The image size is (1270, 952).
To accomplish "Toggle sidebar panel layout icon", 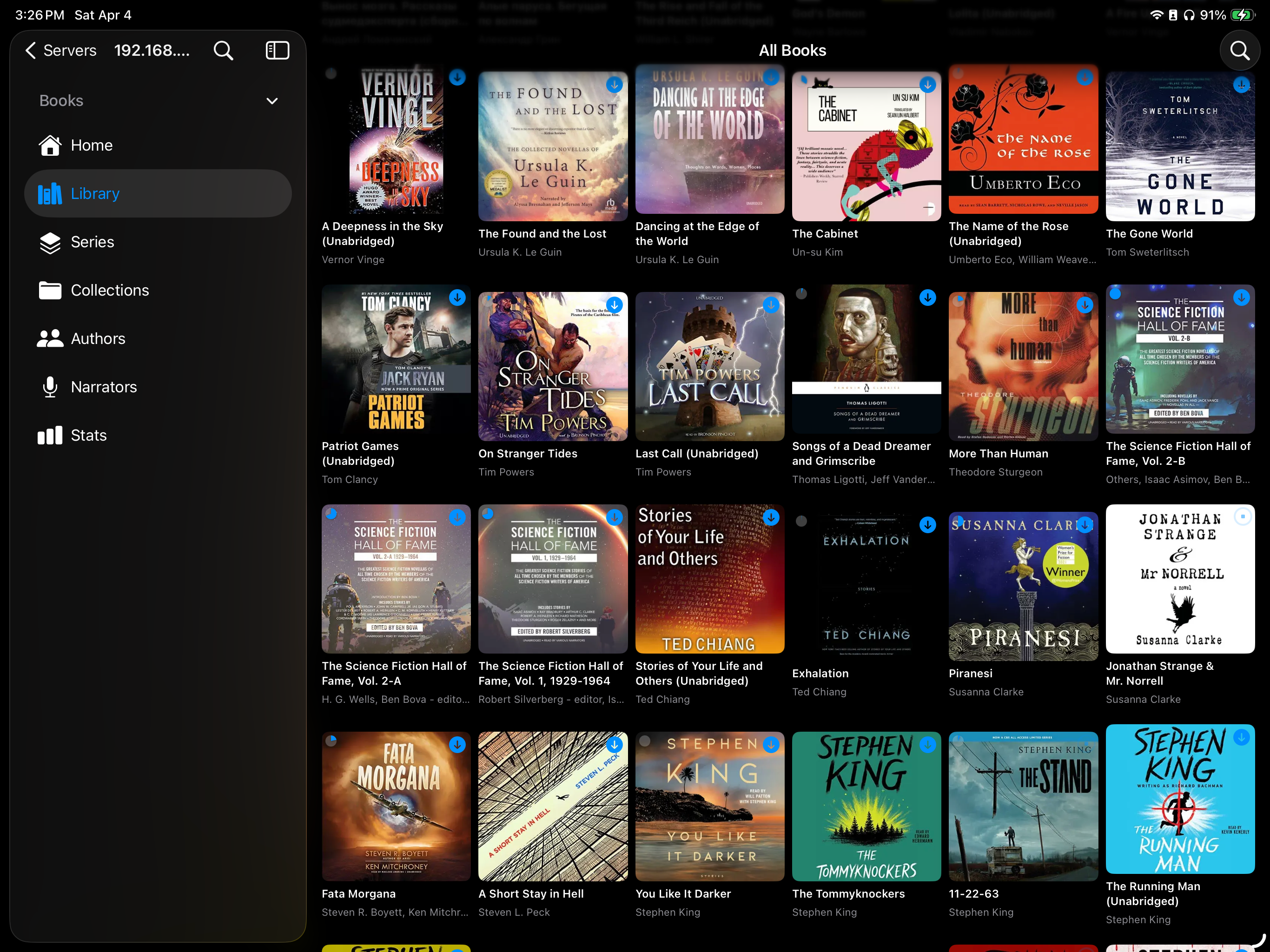I will pyautogui.click(x=278, y=51).
